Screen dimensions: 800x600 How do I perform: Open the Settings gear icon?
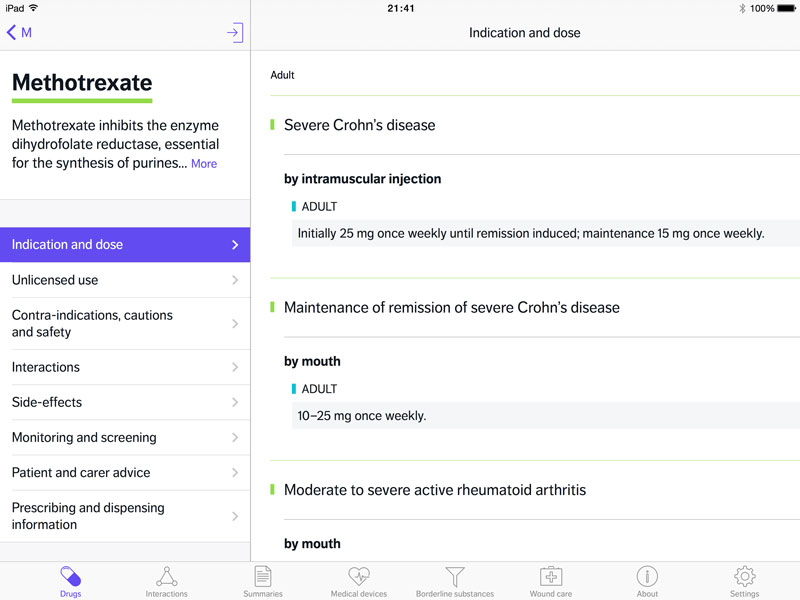tap(744, 577)
